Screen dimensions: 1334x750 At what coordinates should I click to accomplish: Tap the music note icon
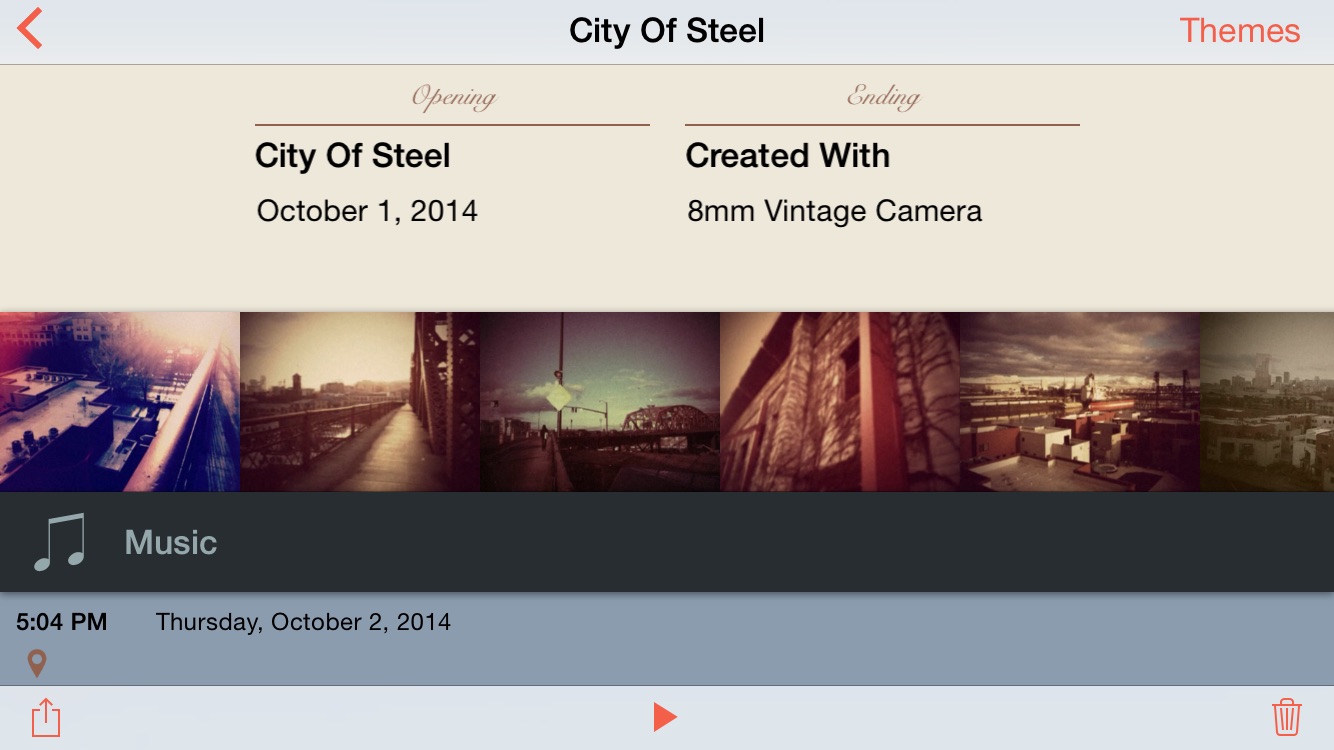[x=59, y=542]
